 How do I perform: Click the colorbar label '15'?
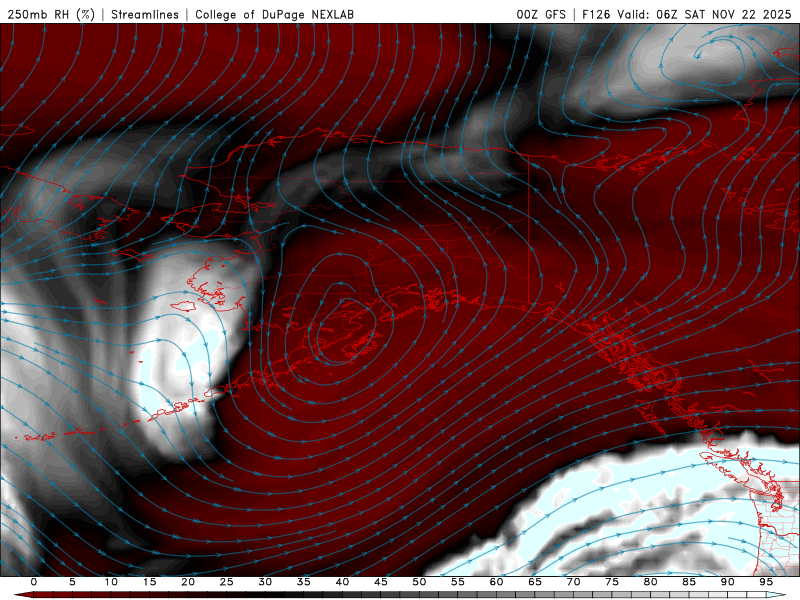[x=149, y=582]
